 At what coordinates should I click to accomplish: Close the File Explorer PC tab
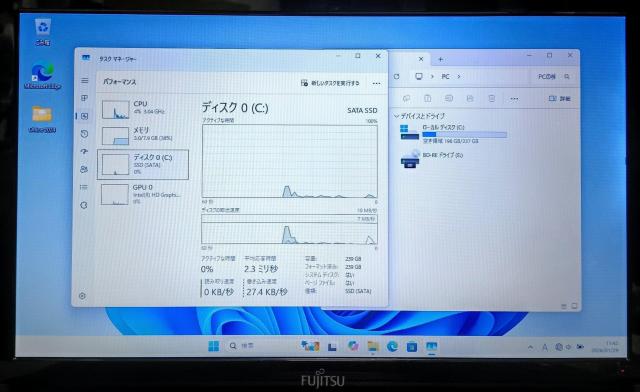[421, 59]
